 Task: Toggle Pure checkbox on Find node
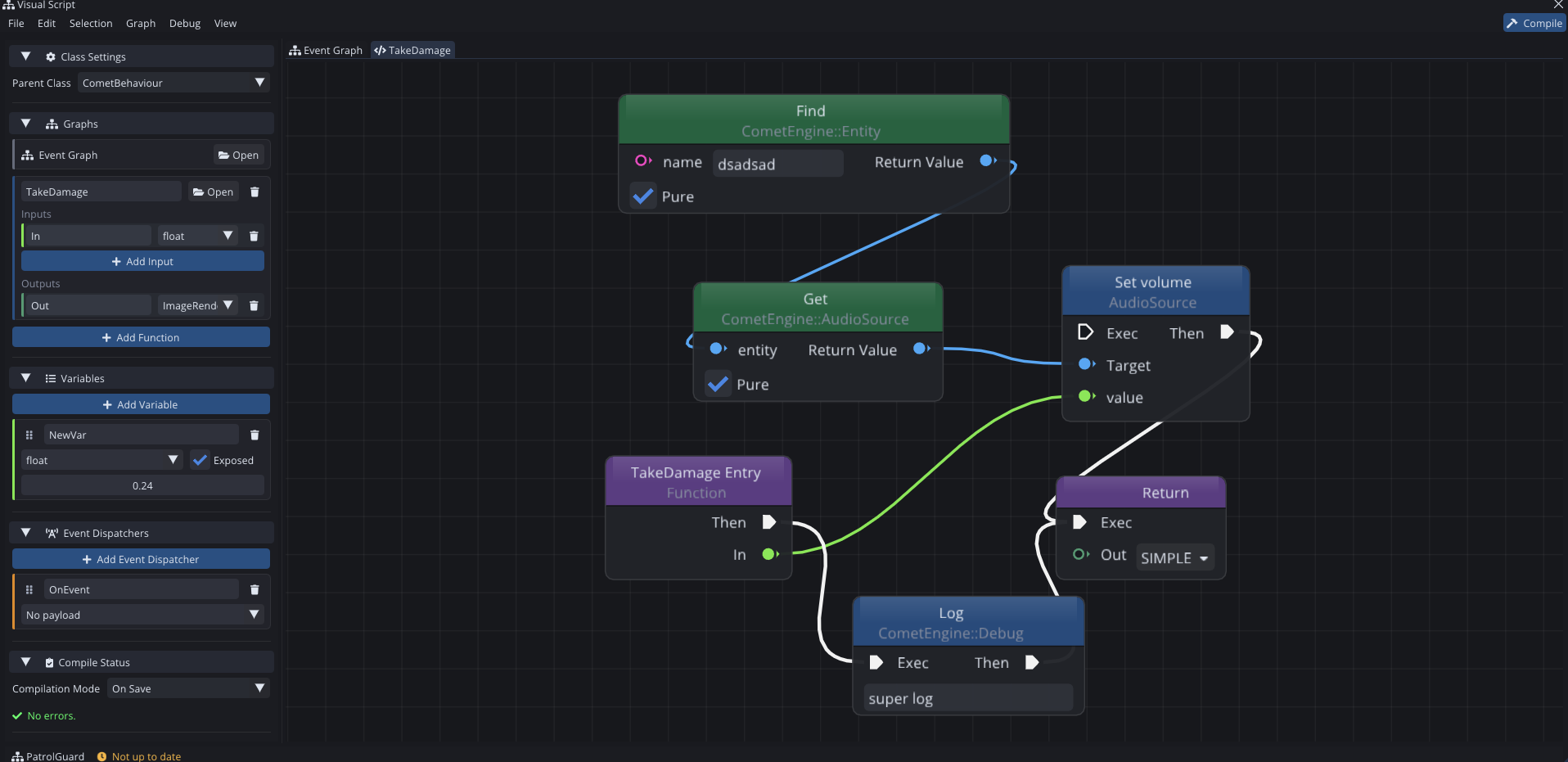pyautogui.click(x=643, y=196)
